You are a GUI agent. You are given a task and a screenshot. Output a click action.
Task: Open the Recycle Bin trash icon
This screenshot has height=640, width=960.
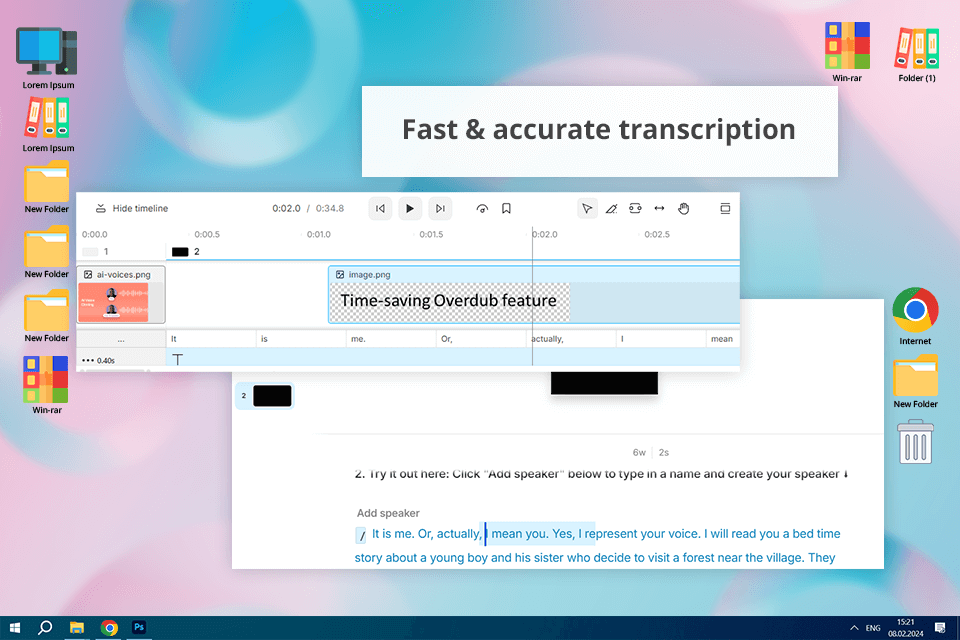[915, 442]
